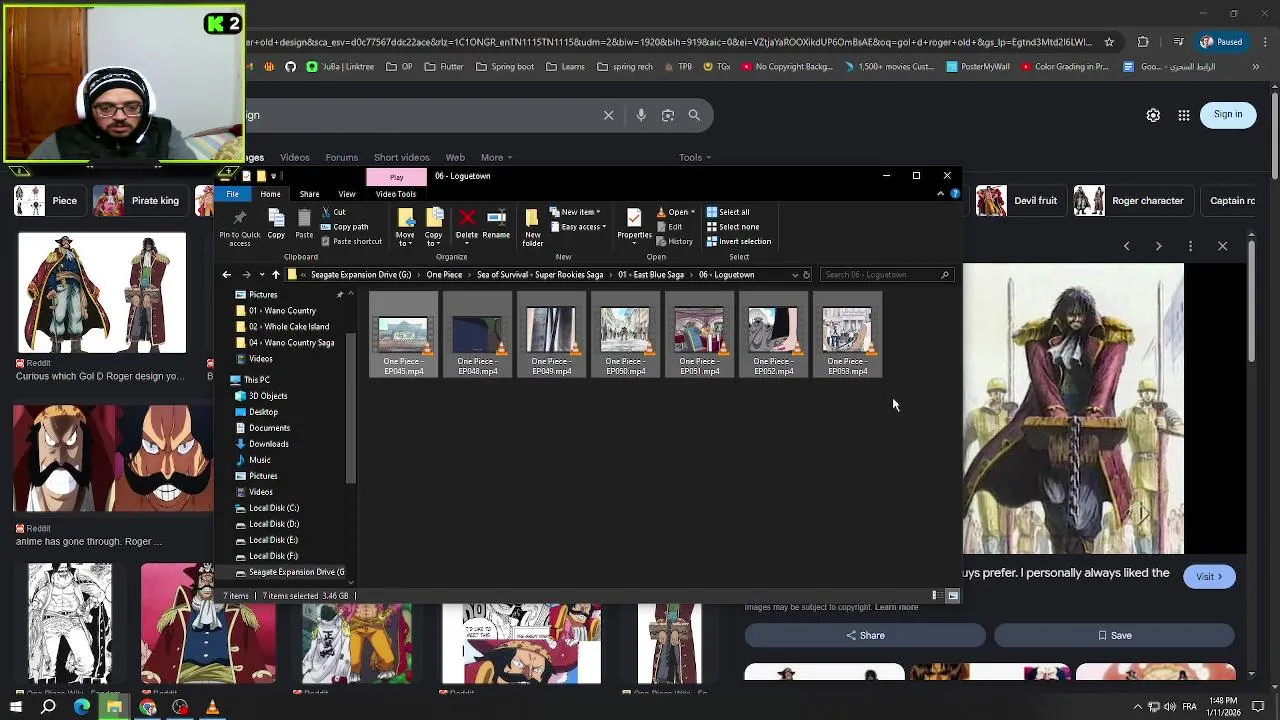Click Edit in the Open group
This screenshot has height=720, width=1280.
click(670, 227)
